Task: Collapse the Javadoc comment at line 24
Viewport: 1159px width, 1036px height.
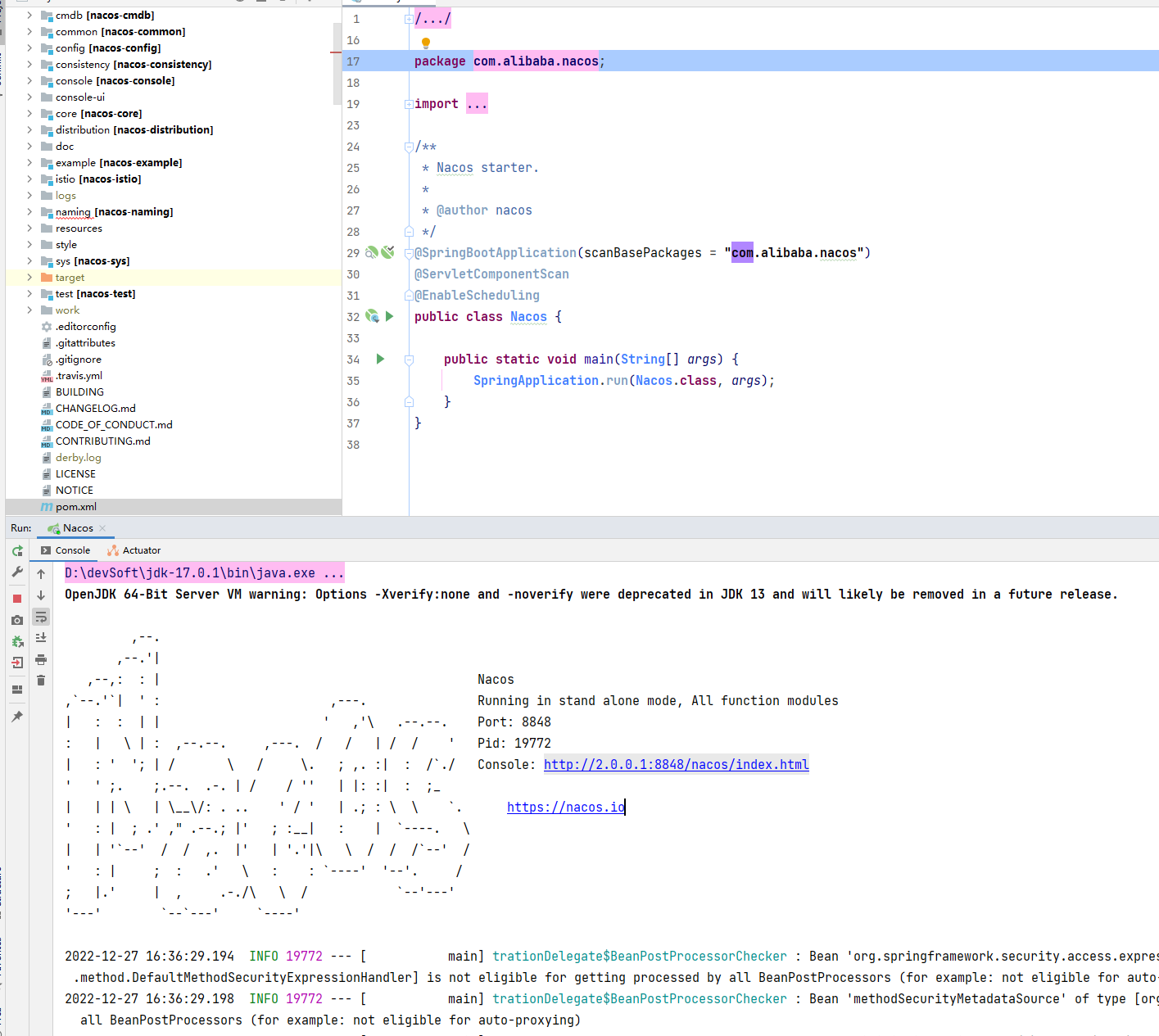Action: [x=409, y=147]
